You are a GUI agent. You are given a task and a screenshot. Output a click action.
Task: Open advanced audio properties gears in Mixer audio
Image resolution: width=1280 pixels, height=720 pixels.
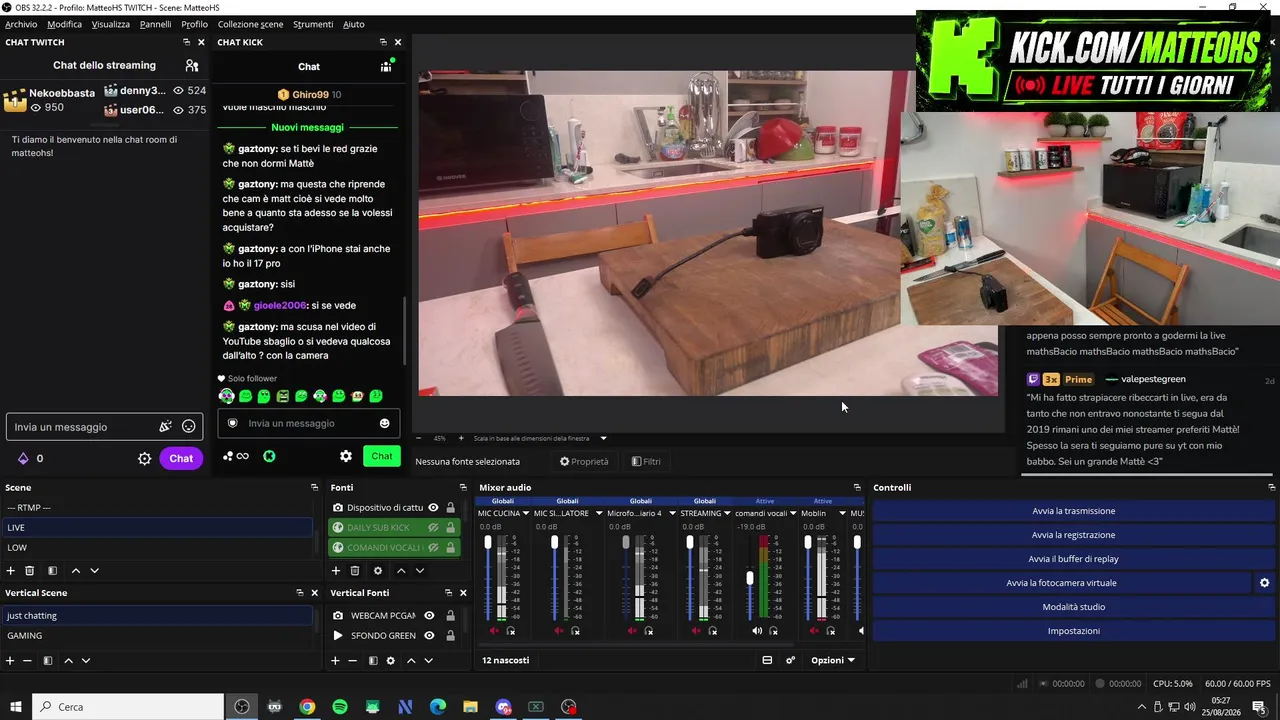pyautogui.click(x=790, y=660)
